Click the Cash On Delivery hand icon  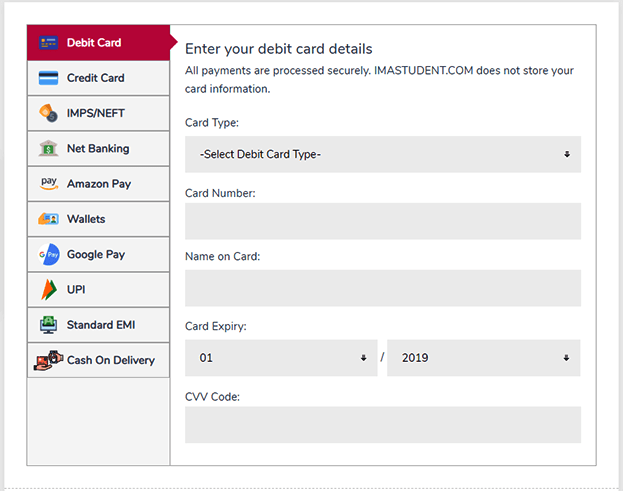48,360
